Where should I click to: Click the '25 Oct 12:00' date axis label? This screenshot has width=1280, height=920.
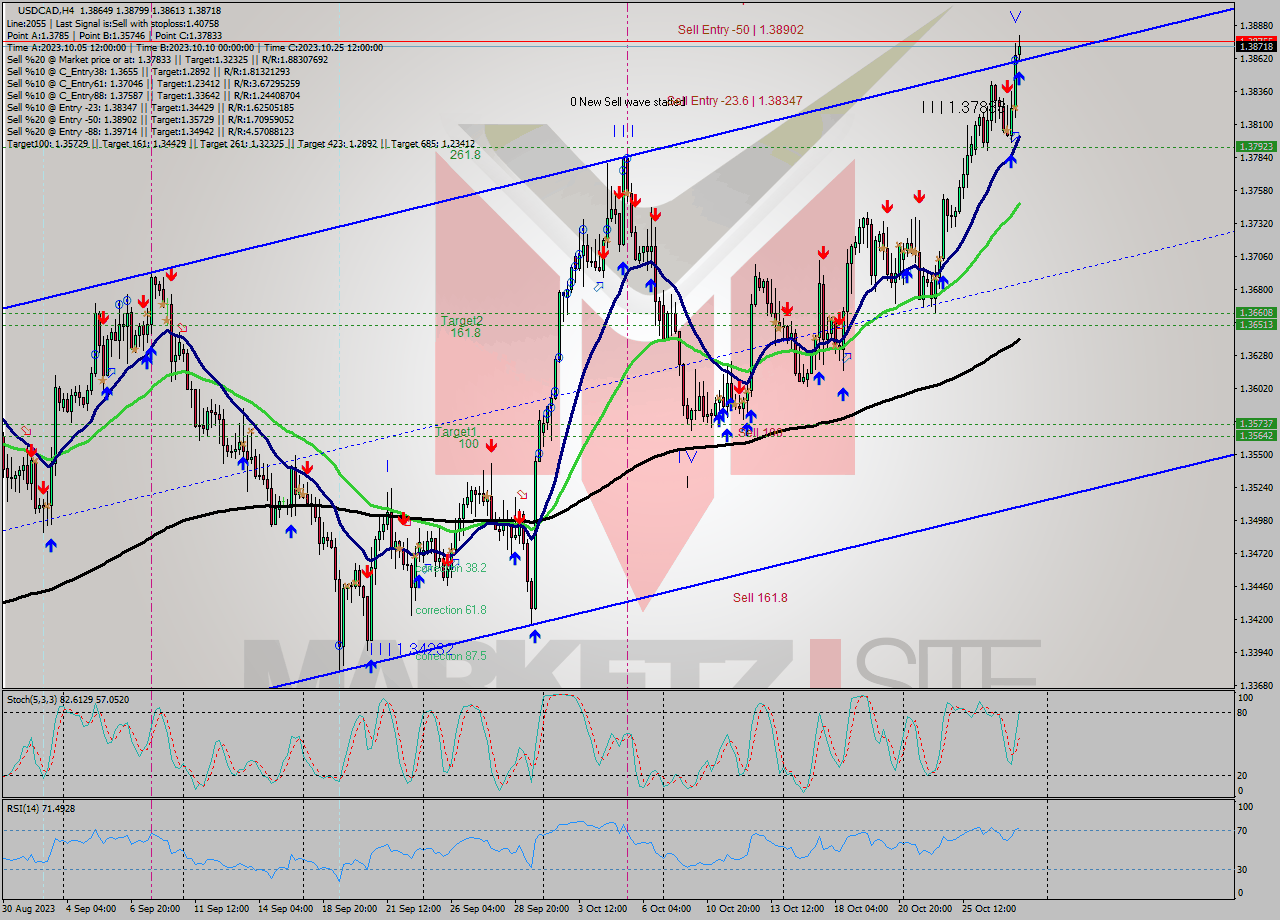click(x=990, y=909)
